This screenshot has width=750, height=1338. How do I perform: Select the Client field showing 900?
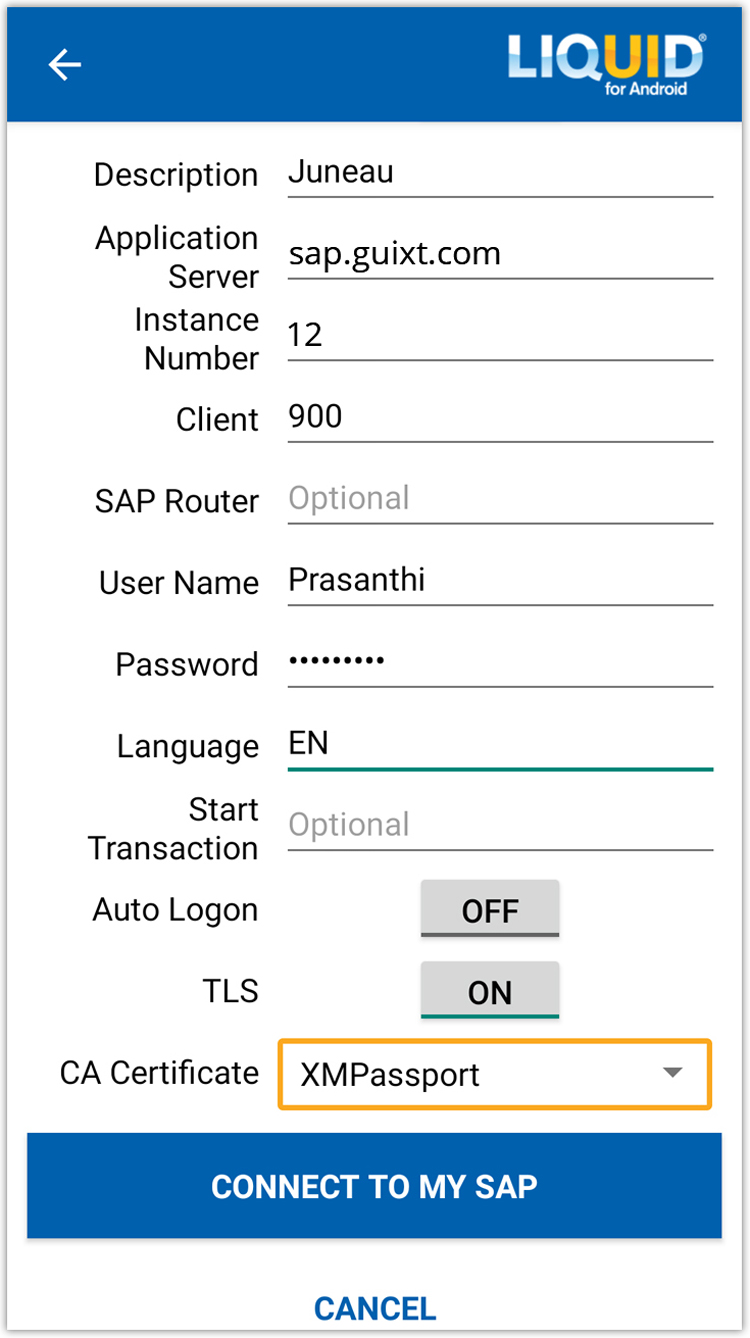[500, 417]
